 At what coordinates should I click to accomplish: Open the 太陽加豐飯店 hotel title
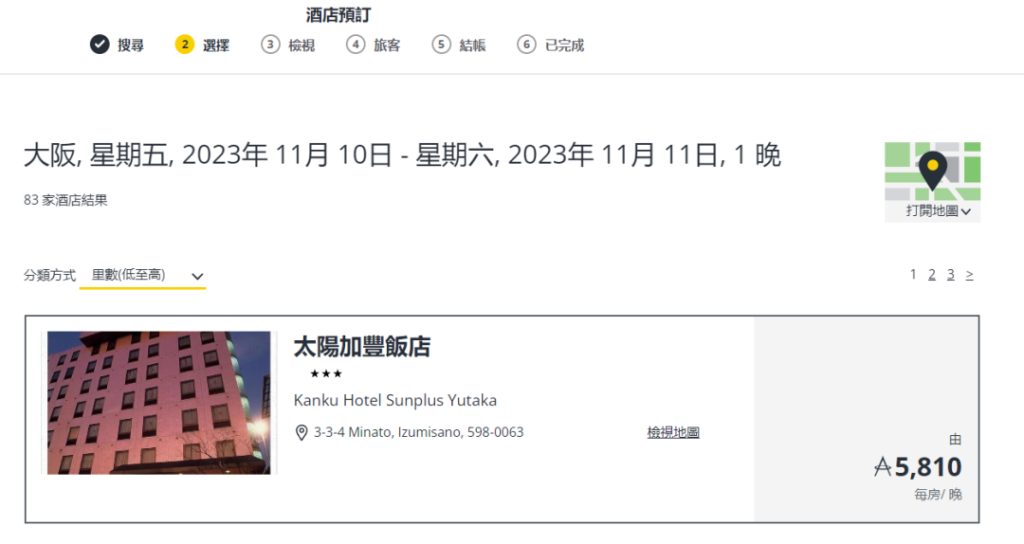point(362,347)
